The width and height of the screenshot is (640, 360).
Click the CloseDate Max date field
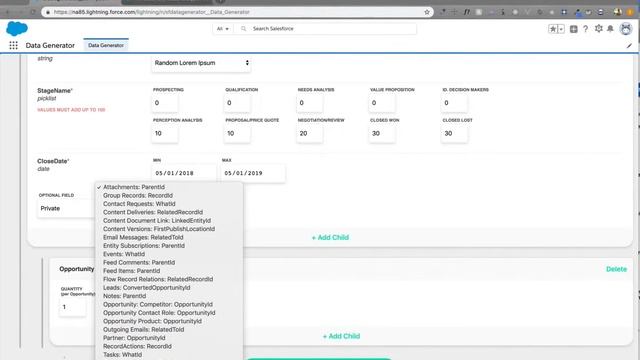[x=253, y=173]
